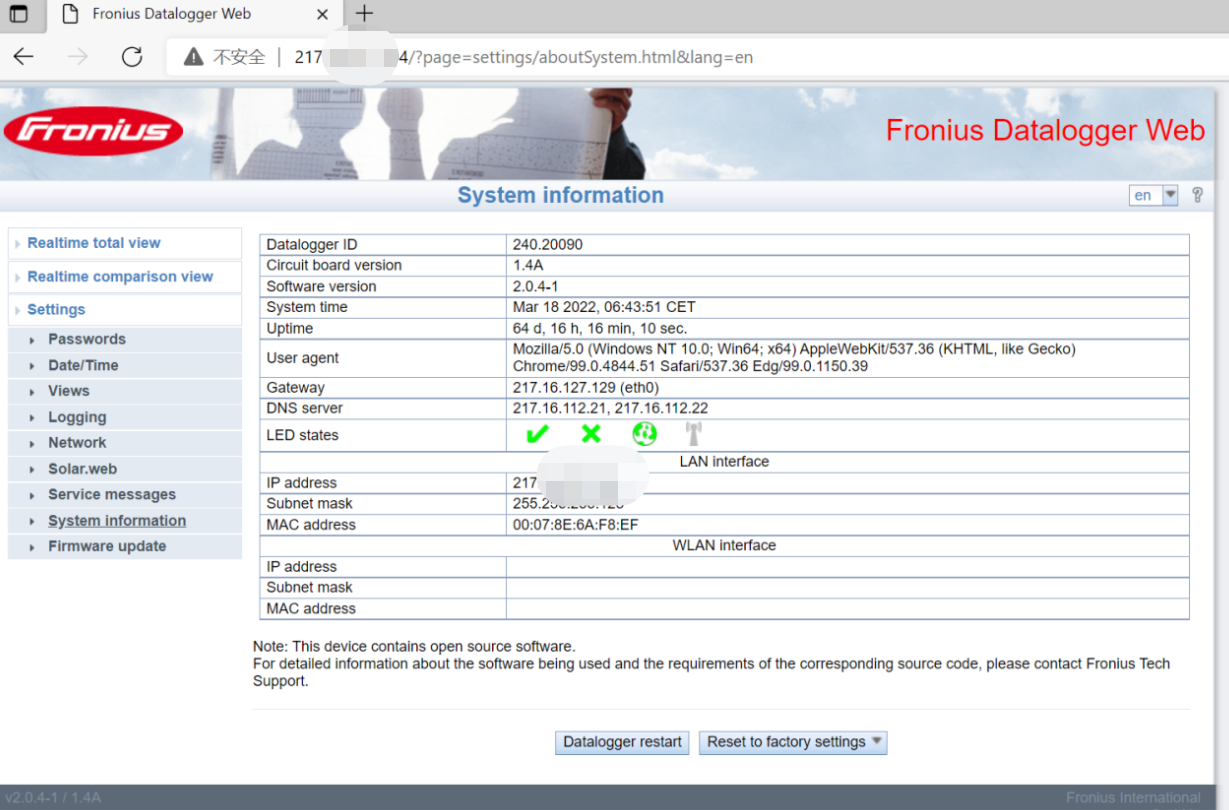
Task: Click Datalogger ID value 240.20090
Action: (548, 245)
